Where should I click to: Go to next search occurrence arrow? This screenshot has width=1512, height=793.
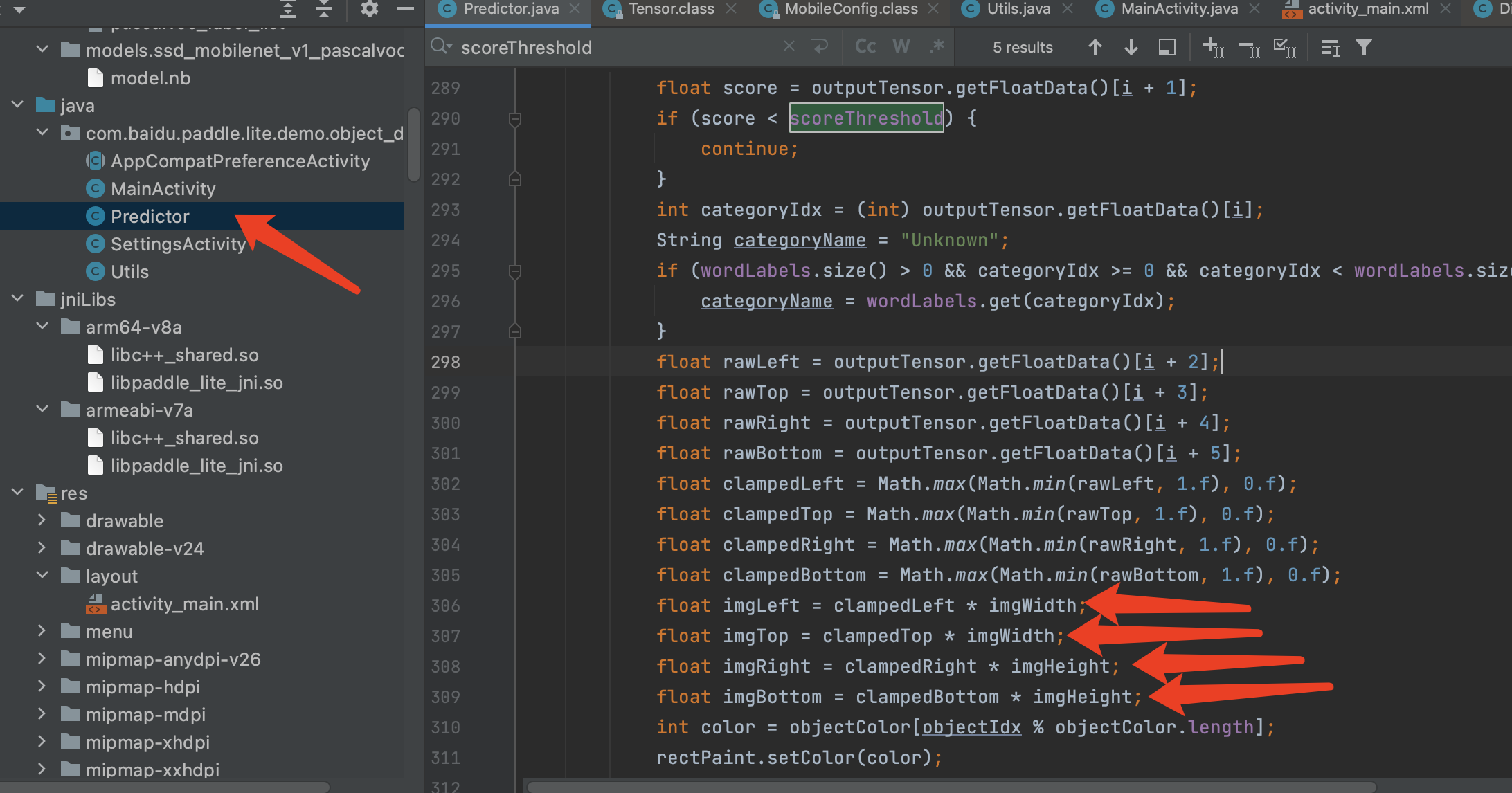[x=1131, y=47]
